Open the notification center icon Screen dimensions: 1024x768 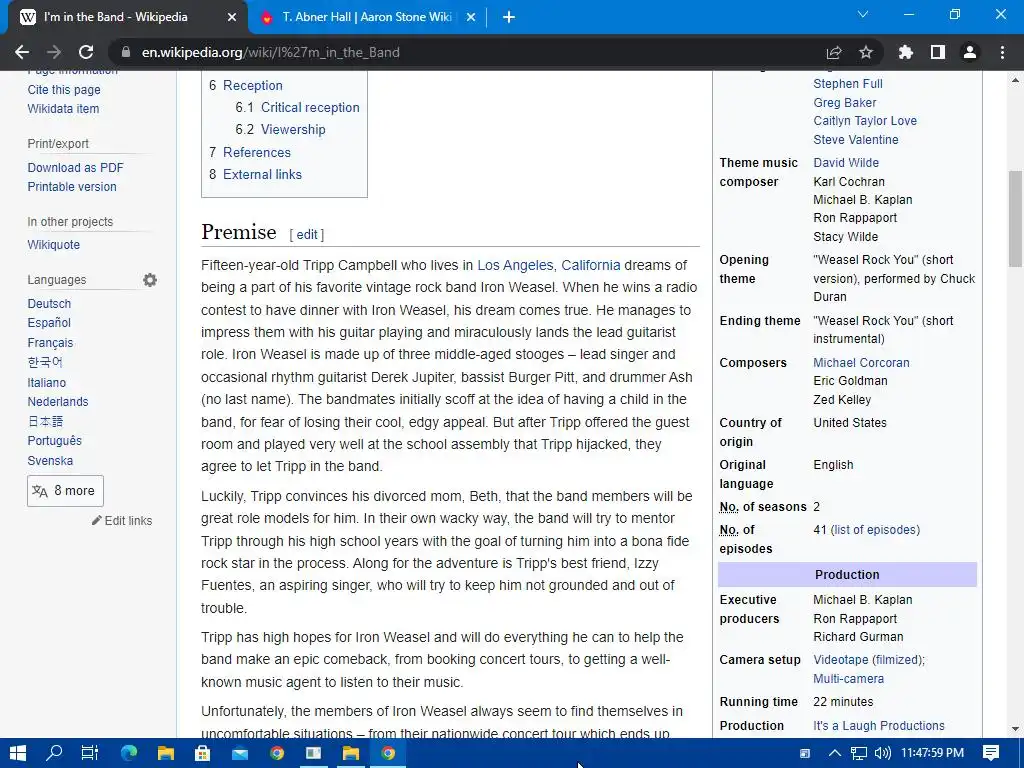tap(991, 753)
